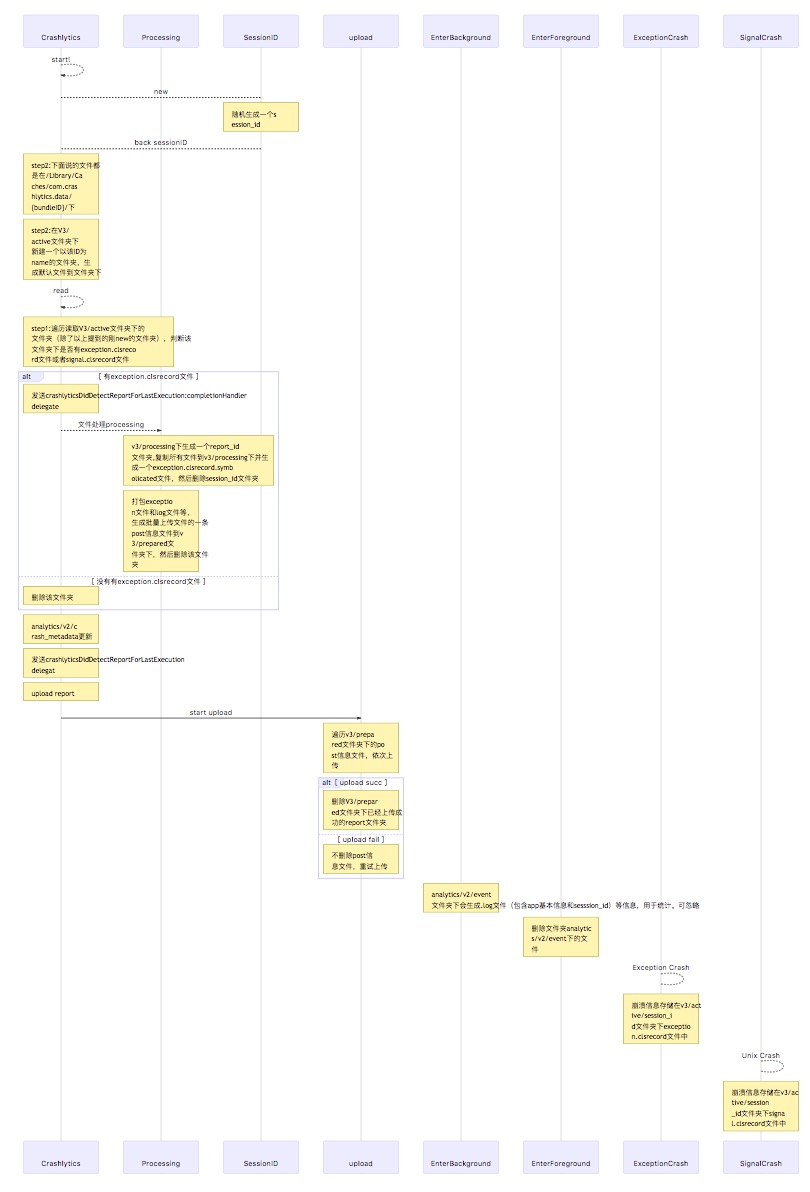Viewport: 810px width, 1192px height.
Task: Click the '[ upload succ ]' condition label
Action: (x=361, y=782)
